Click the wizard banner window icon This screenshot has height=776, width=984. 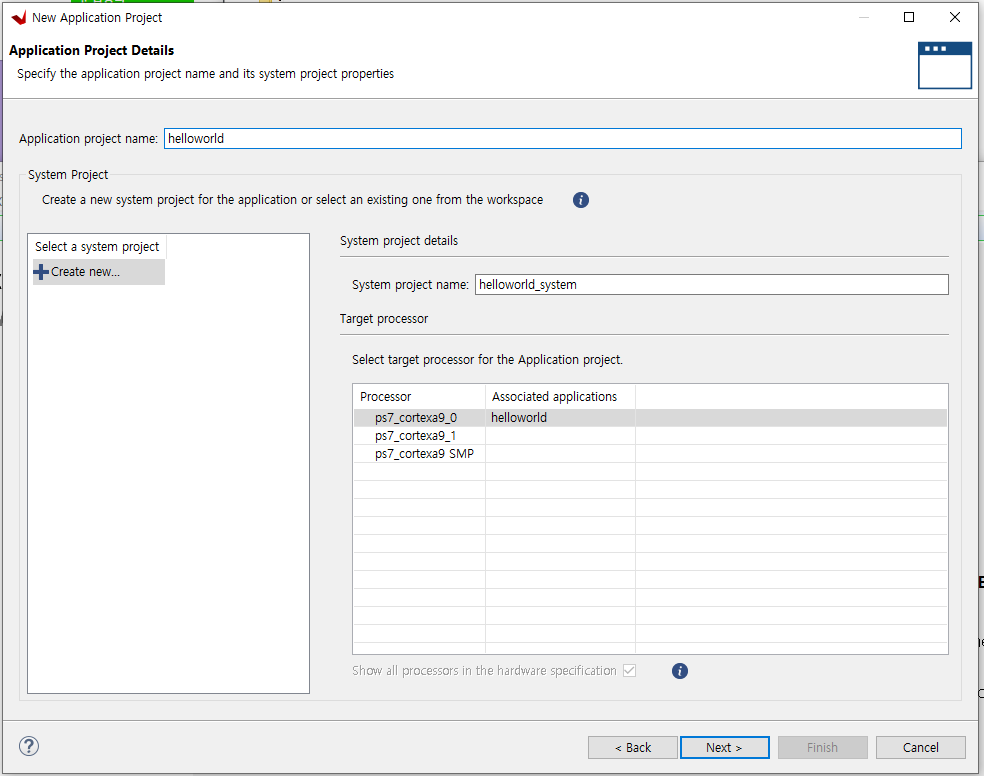944,65
